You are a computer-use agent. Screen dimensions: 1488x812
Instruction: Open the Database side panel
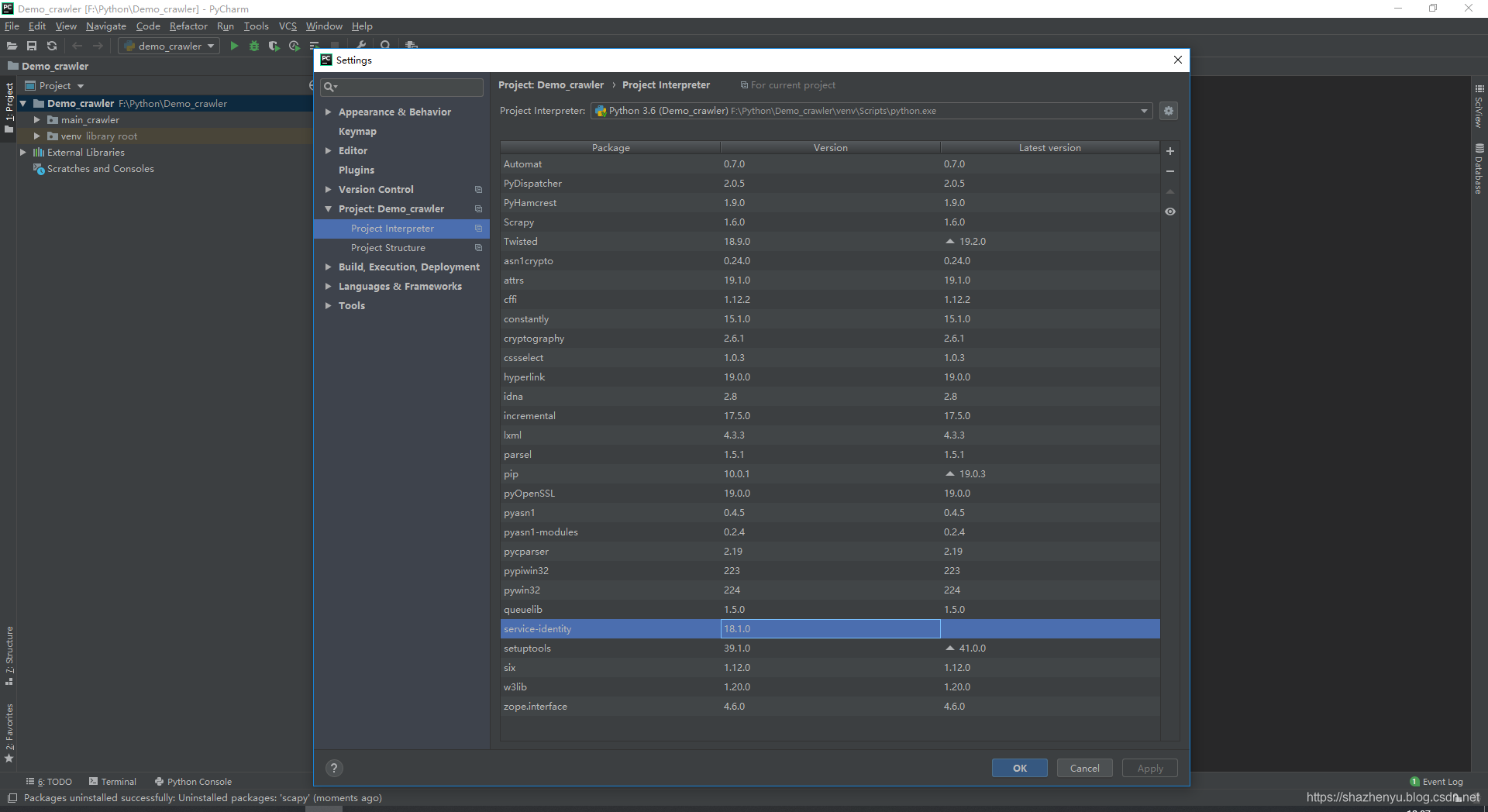pos(1479,168)
